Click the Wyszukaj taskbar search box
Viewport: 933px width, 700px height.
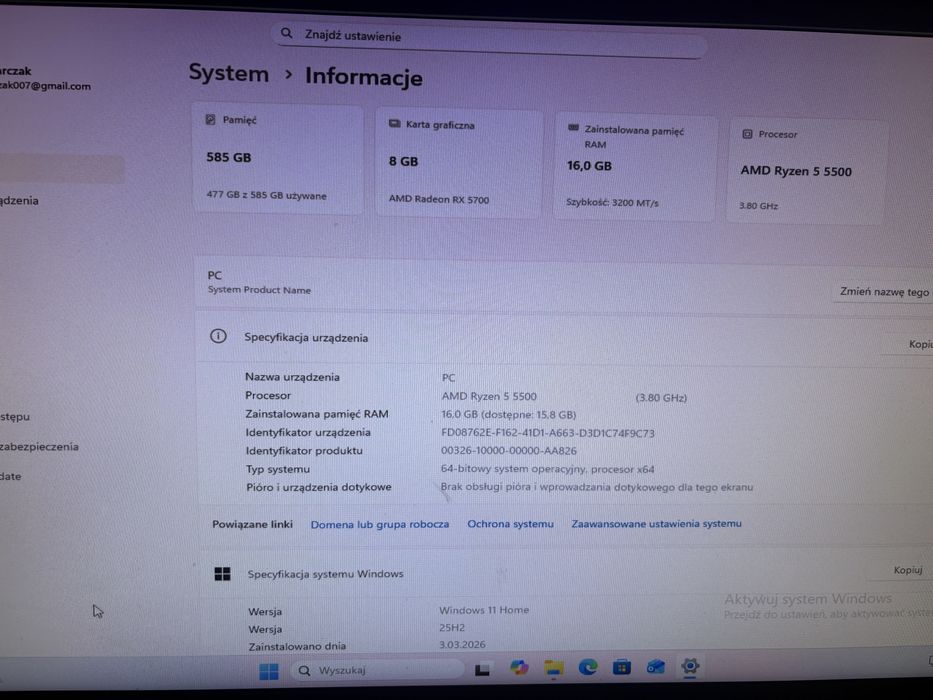coord(376,670)
